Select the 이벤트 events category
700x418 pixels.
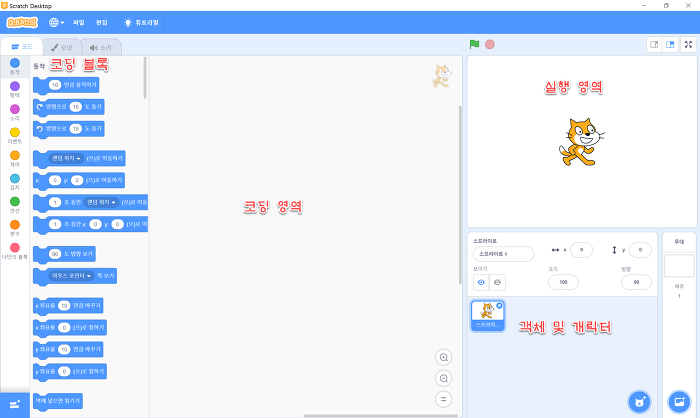15,136
